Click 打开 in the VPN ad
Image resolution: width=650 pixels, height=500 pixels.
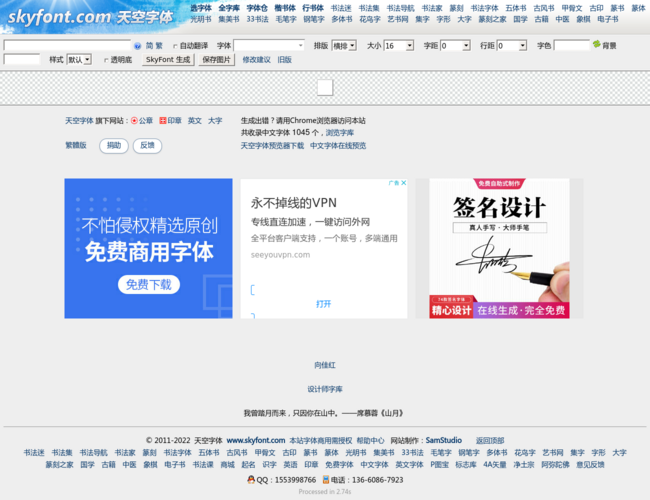[323, 304]
